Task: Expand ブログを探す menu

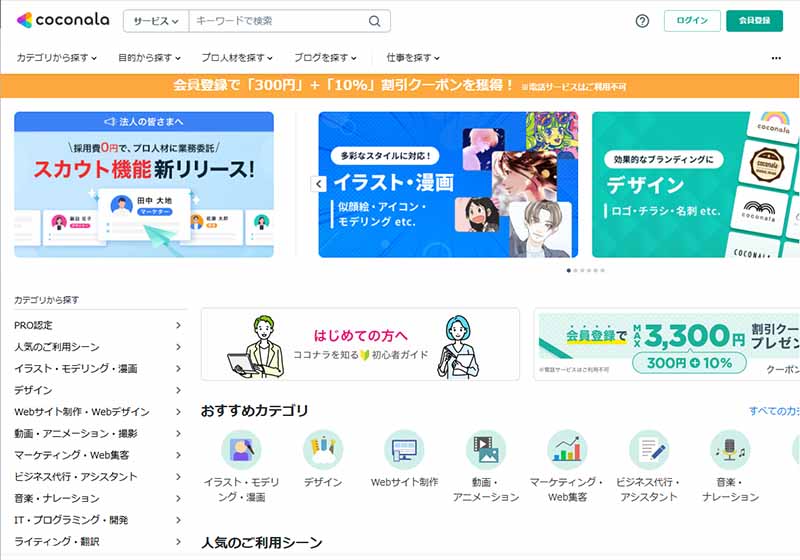Action: 326,58
